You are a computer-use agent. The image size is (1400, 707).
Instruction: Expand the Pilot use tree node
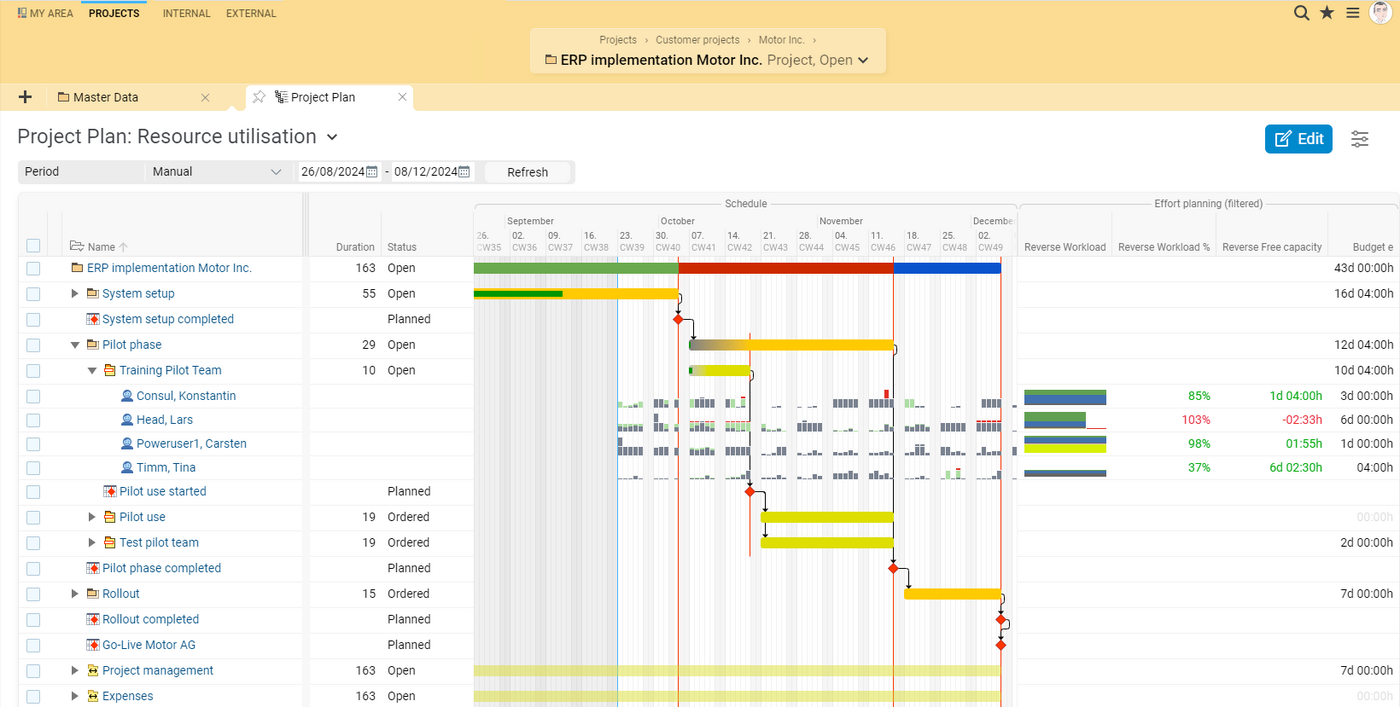pos(92,517)
